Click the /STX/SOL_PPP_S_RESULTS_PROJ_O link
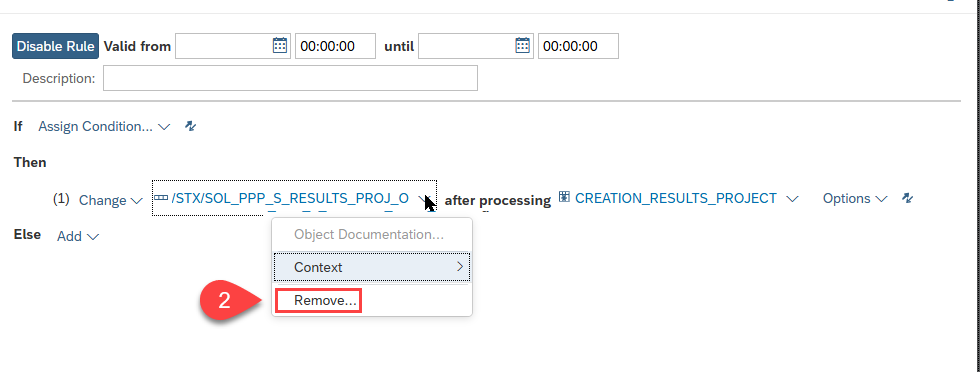The width and height of the screenshot is (980, 372). (x=291, y=198)
